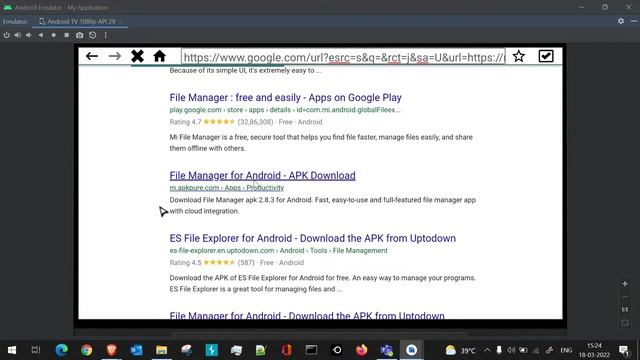This screenshot has width=640, height=360.
Task: Tap the emulator Home circle button
Action: point(53,35)
